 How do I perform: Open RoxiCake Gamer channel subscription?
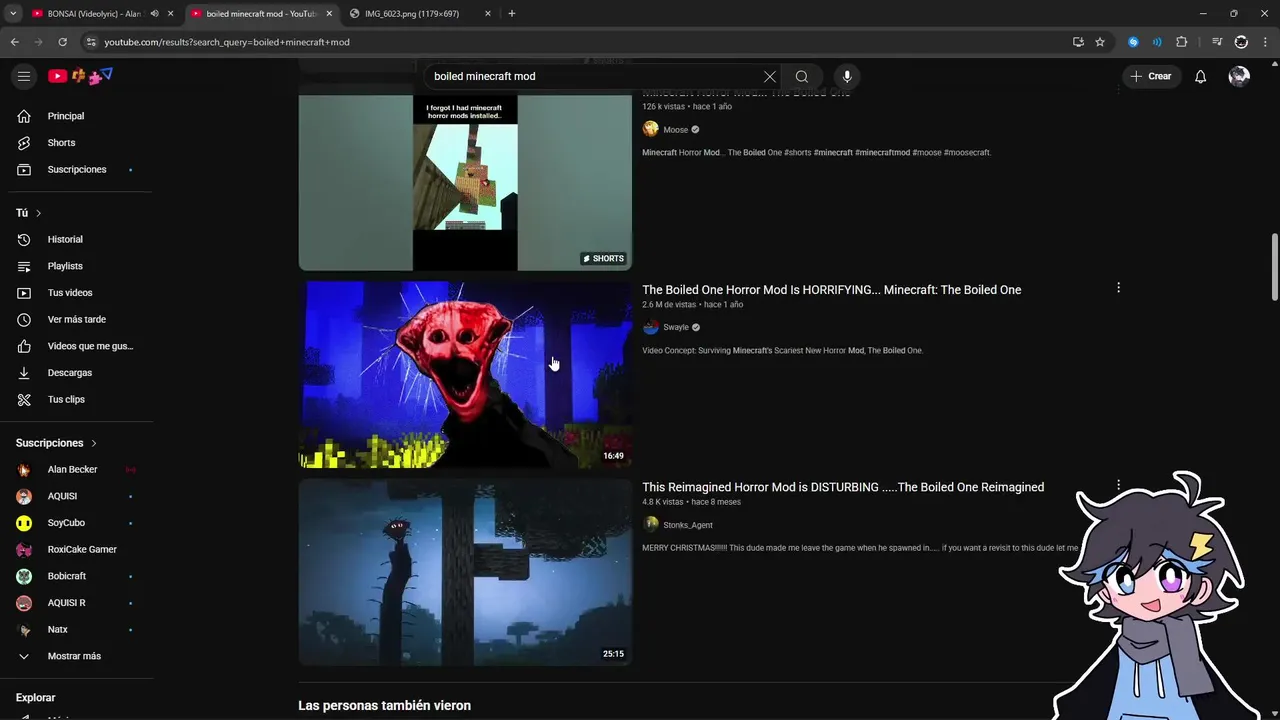[x=80, y=550]
